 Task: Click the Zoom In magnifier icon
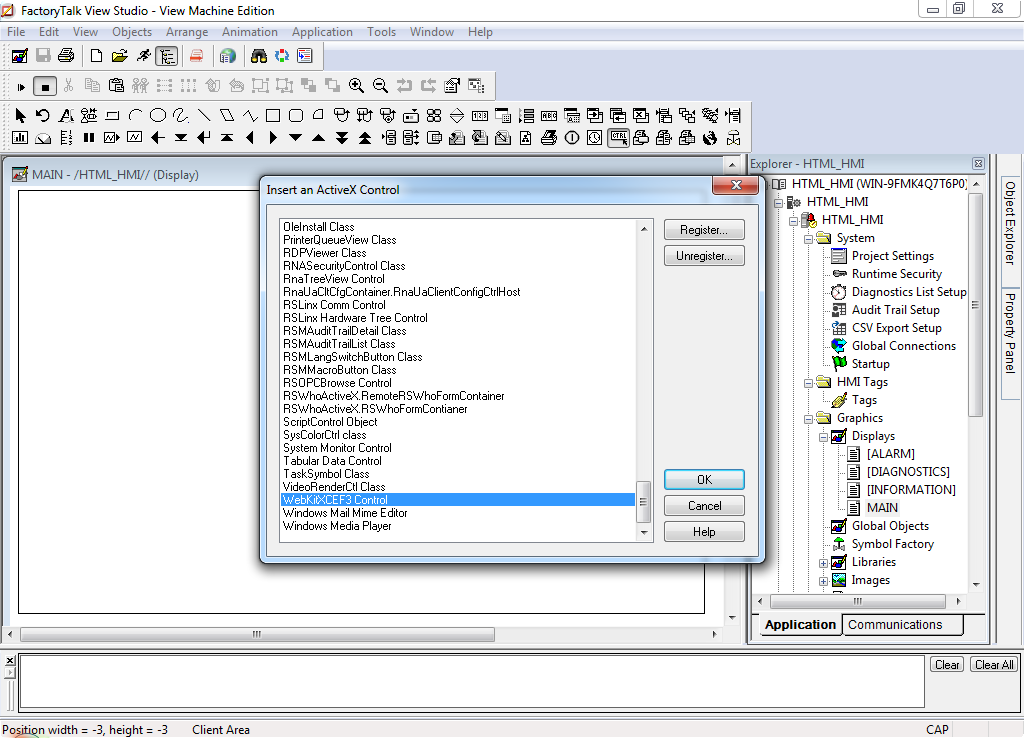point(356,86)
